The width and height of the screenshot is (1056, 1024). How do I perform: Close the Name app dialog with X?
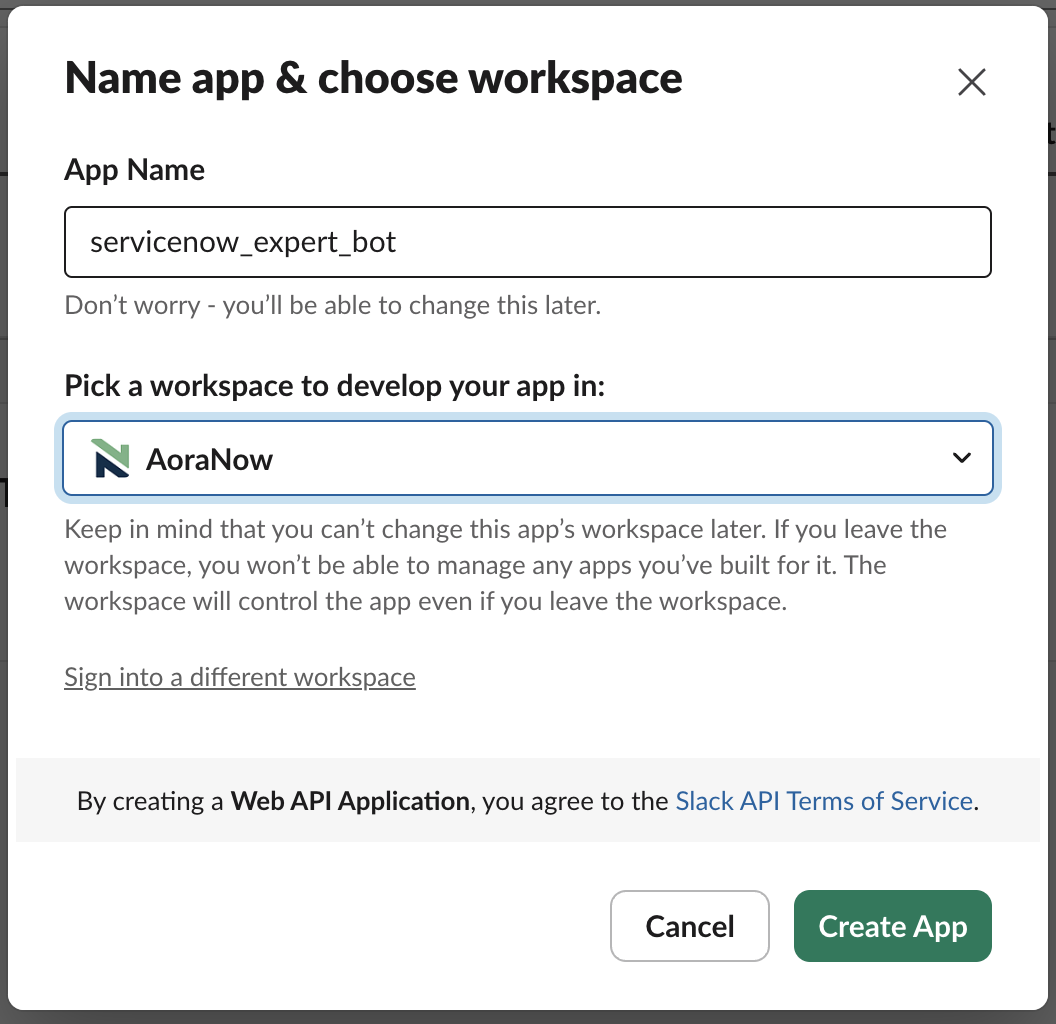971,82
